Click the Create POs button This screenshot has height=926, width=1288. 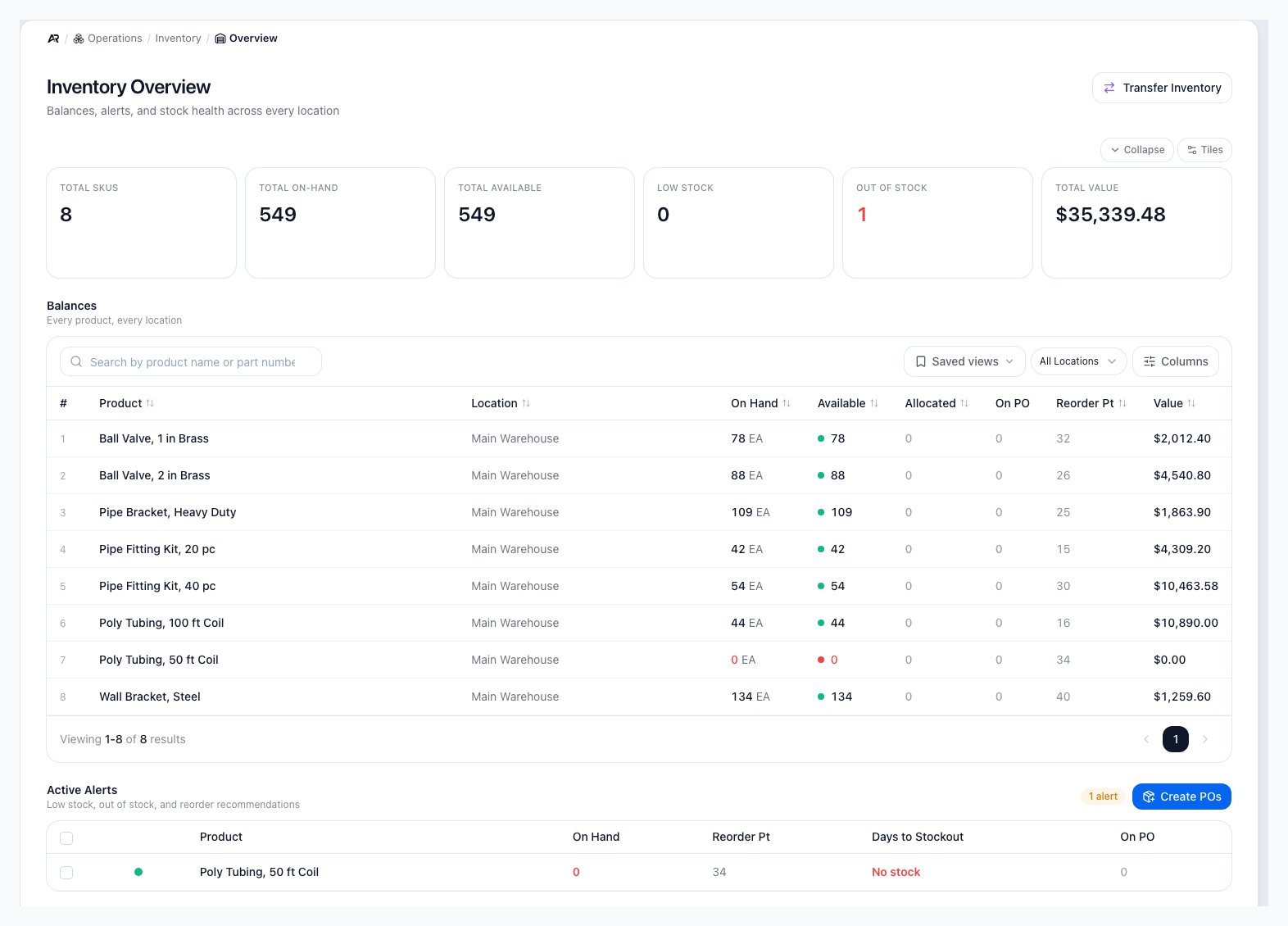pyautogui.click(x=1181, y=797)
